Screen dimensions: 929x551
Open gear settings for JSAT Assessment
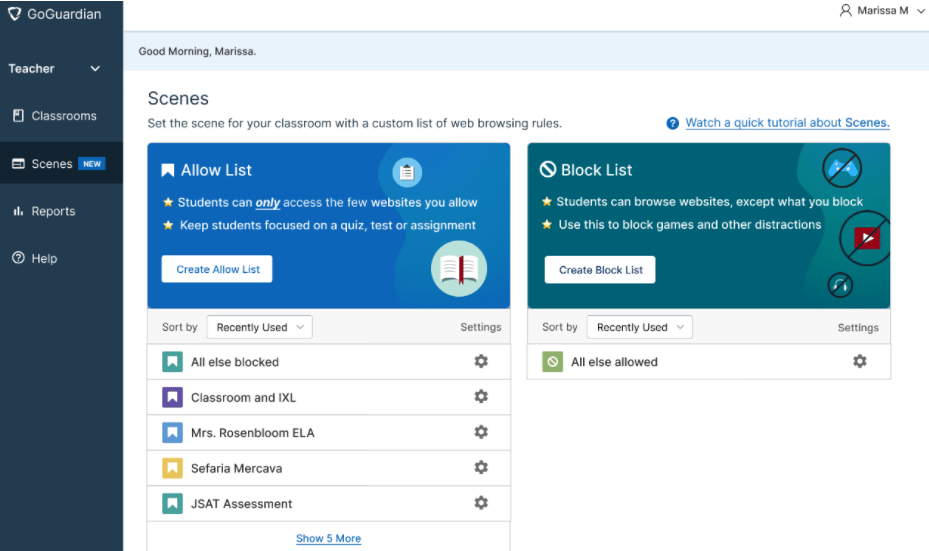481,503
